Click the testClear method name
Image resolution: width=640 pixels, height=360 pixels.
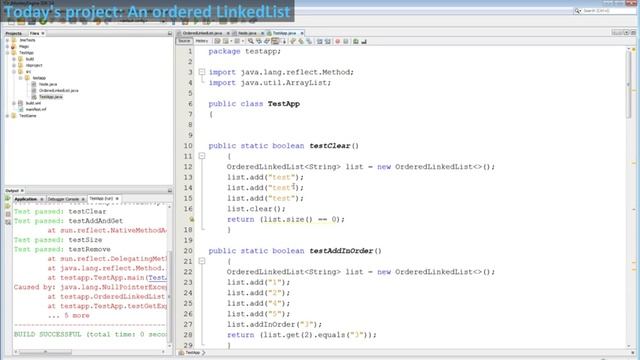coord(330,146)
